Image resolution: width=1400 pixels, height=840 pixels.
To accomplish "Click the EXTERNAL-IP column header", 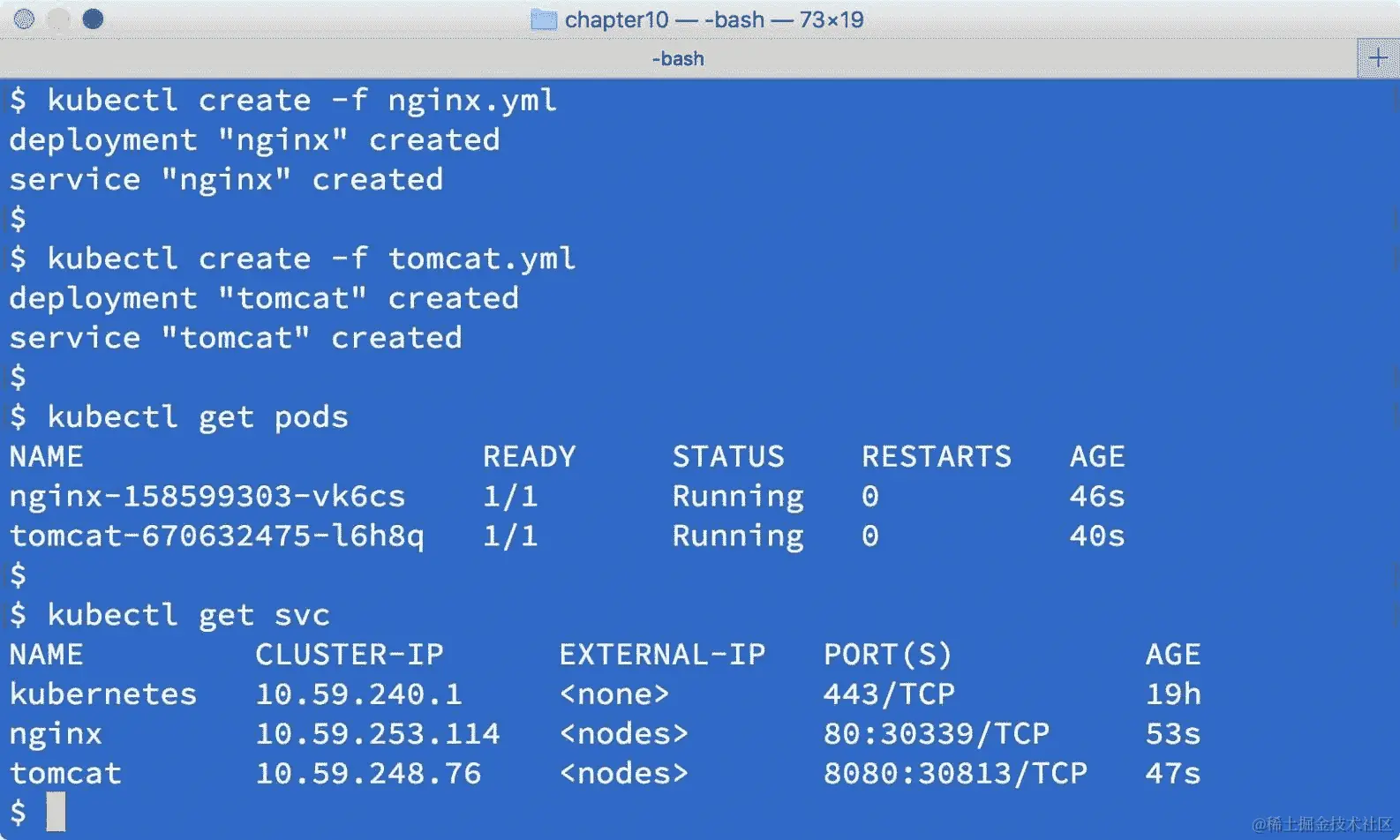I will click(662, 655).
